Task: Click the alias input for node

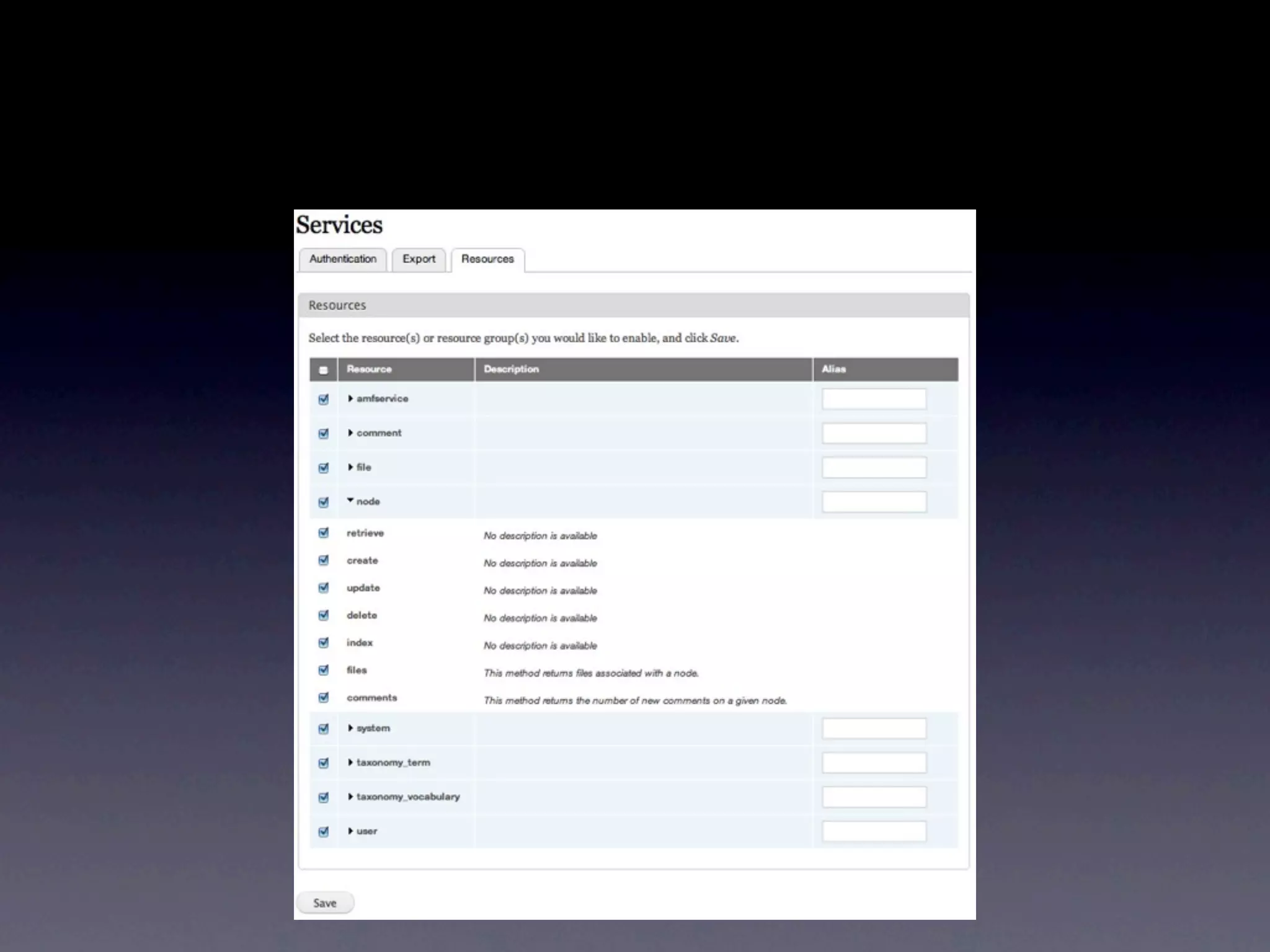Action: tap(874, 502)
